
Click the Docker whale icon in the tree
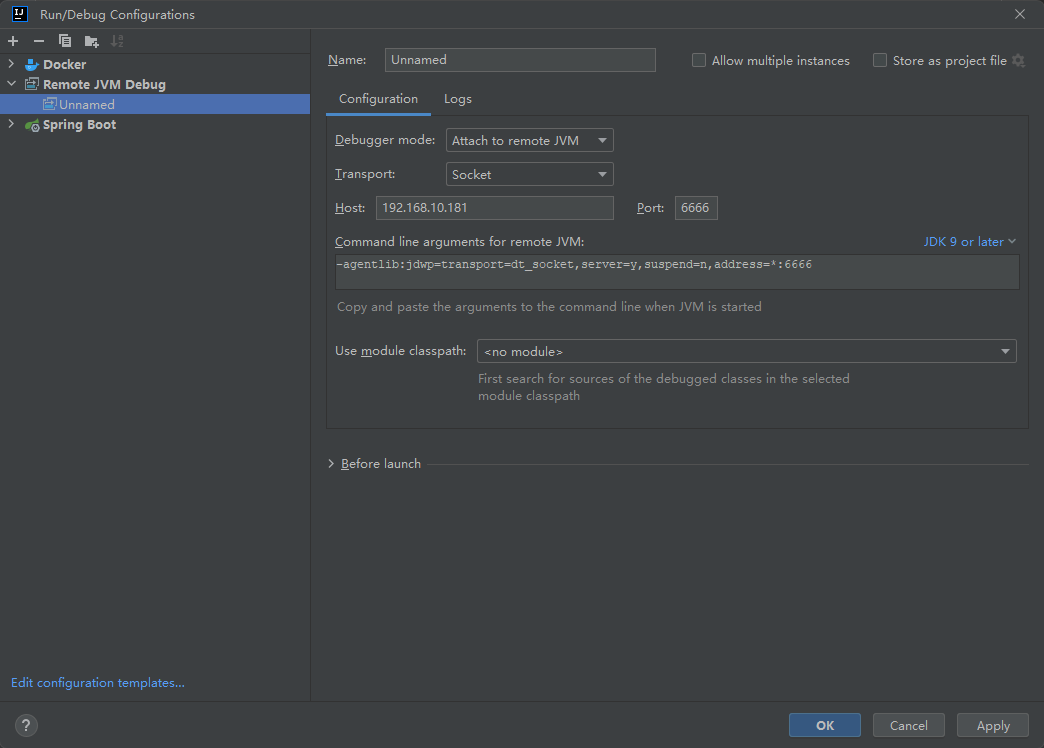click(32, 64)
